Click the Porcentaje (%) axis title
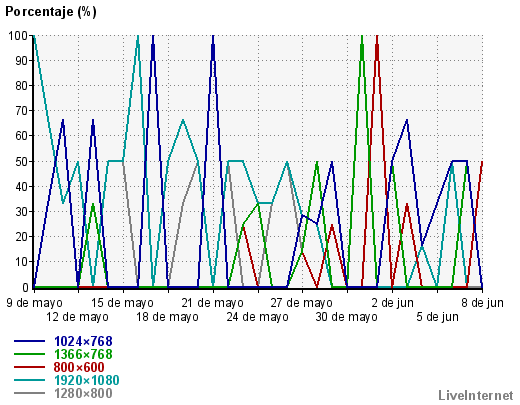The height and width of the screenshot is (405, 520). click(x=51, y=12)
